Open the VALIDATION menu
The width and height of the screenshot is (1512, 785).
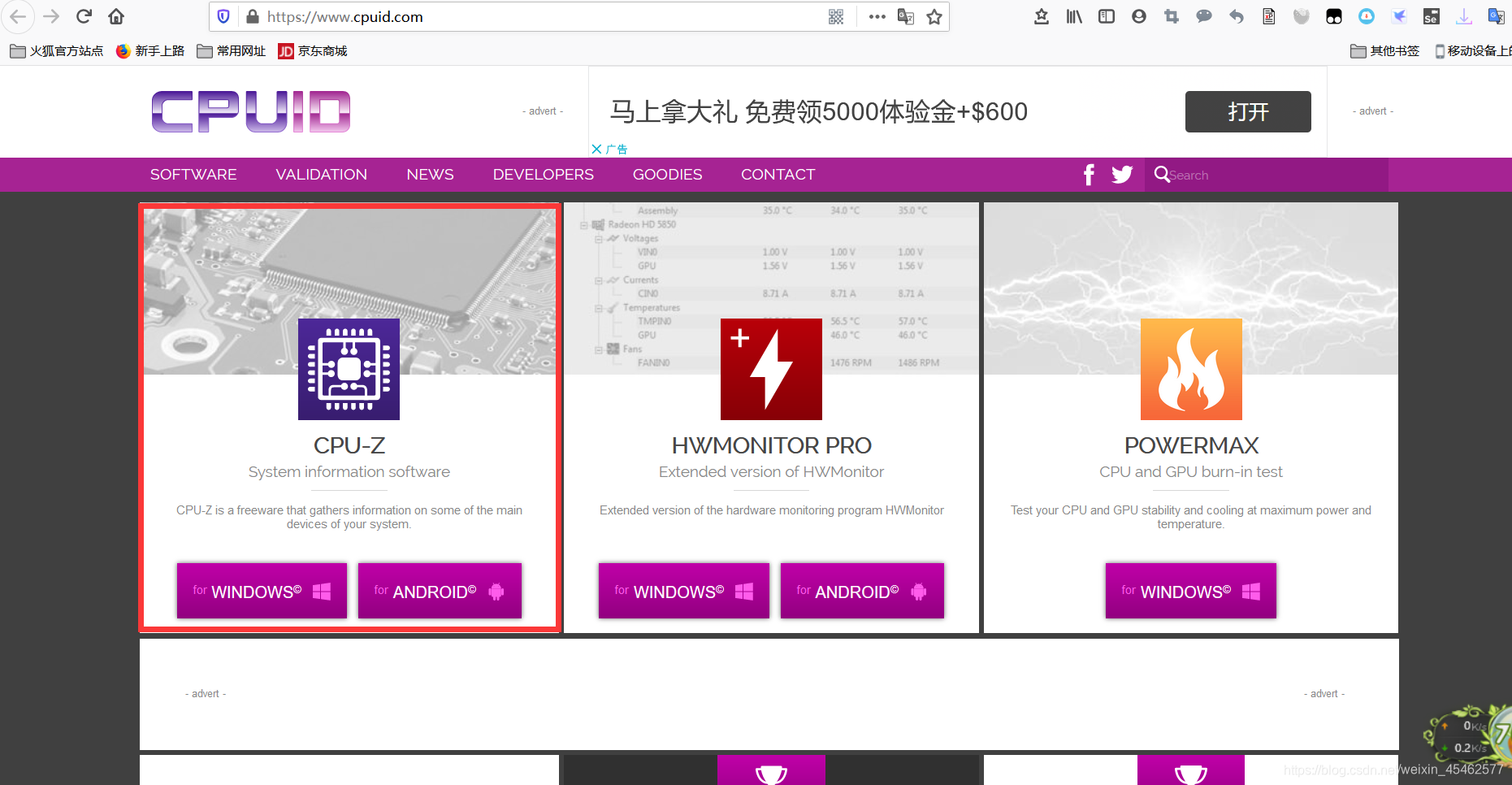tap(322, 175)
